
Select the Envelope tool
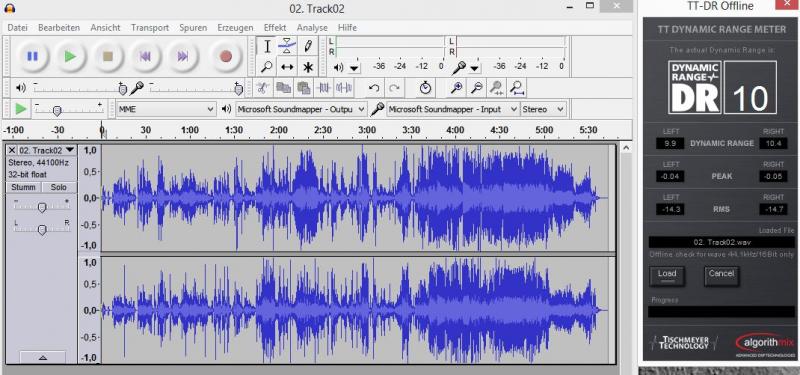[x=287, y=46]
